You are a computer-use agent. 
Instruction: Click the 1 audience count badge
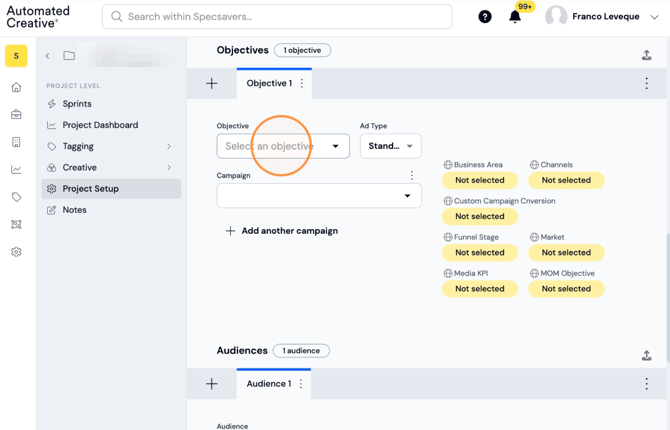(301, 351)
